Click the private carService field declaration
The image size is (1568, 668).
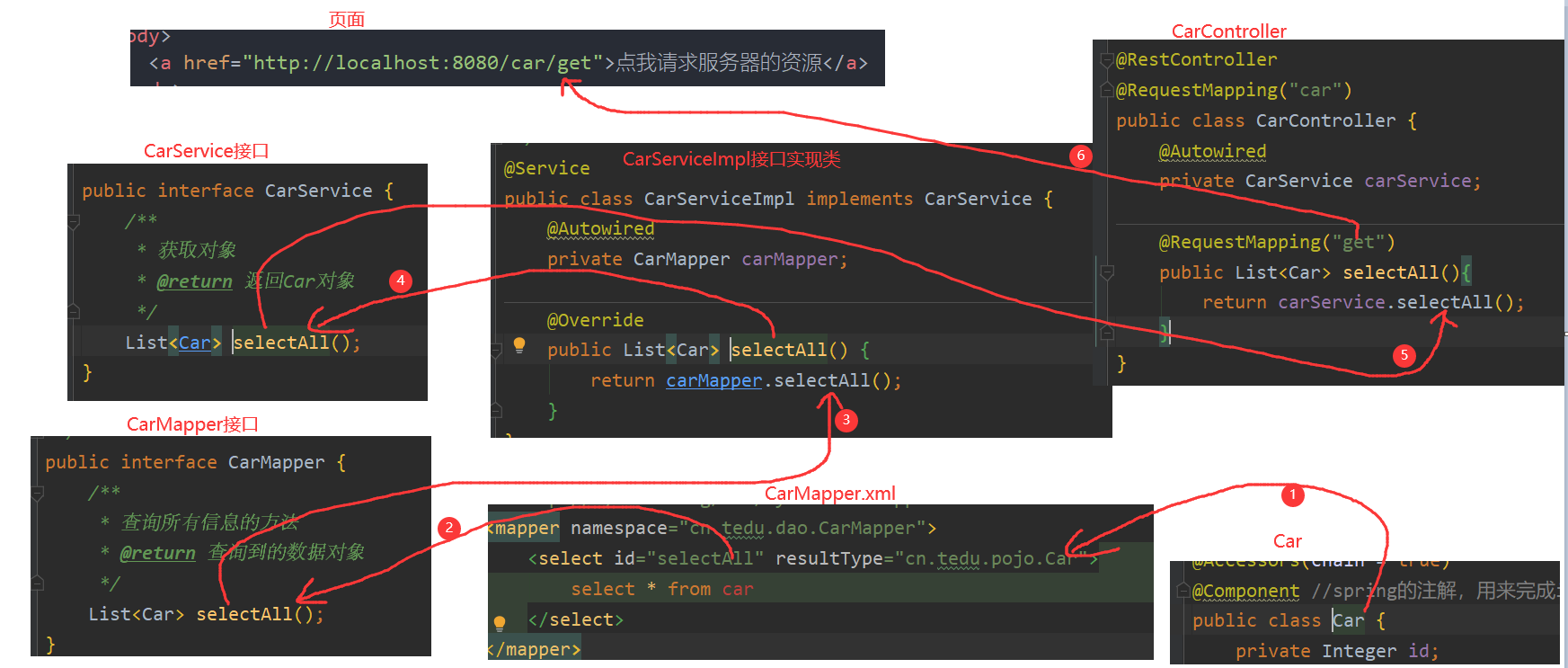1320,181
